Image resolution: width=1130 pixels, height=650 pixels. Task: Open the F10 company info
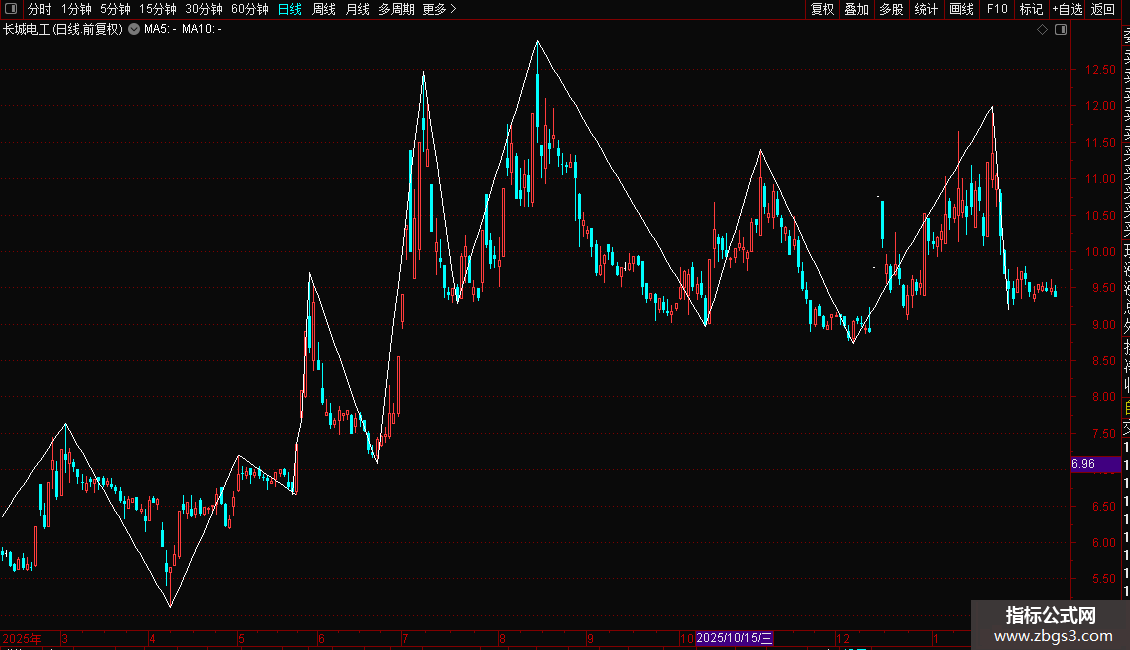[997, 9]
